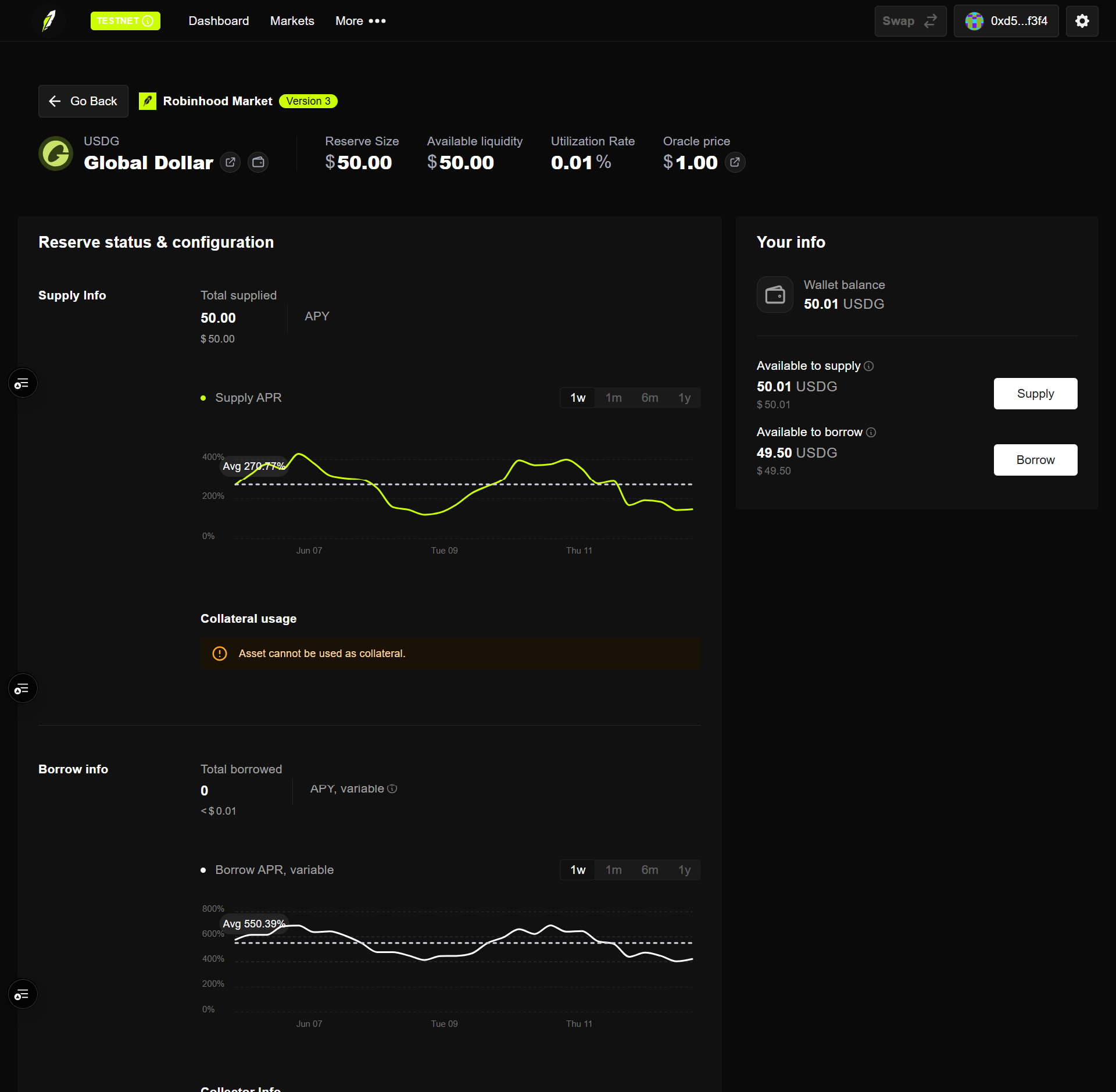This screenshot has width=1116, height=1092.
Task: Open the More menu dots
Action: 377,21
